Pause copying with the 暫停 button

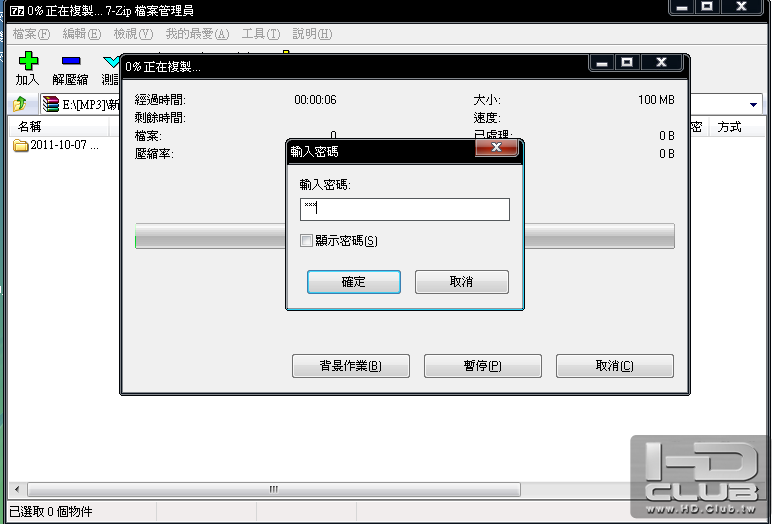pyautogui.click(x=483, y=366)
